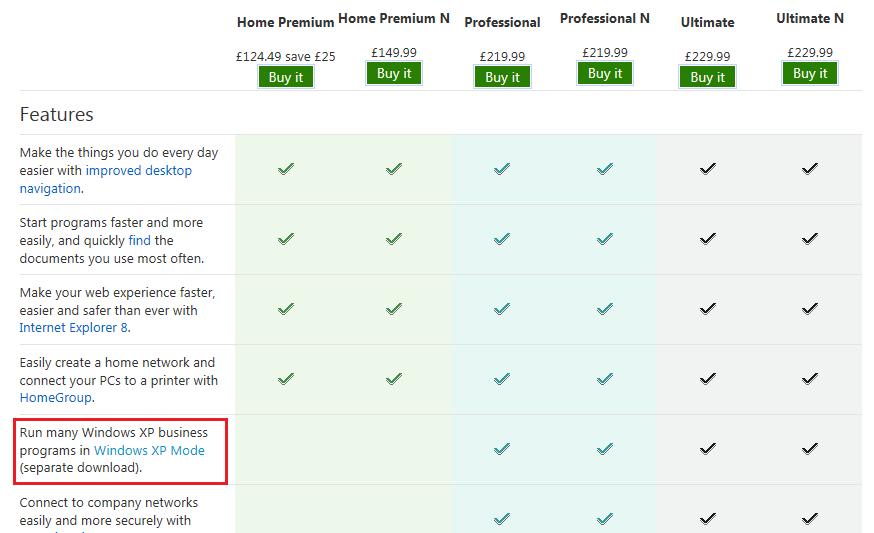Click Professional N checkmark in Windows XP Mode row
Screen dimensions: 874x533
[x=605, y=449]
